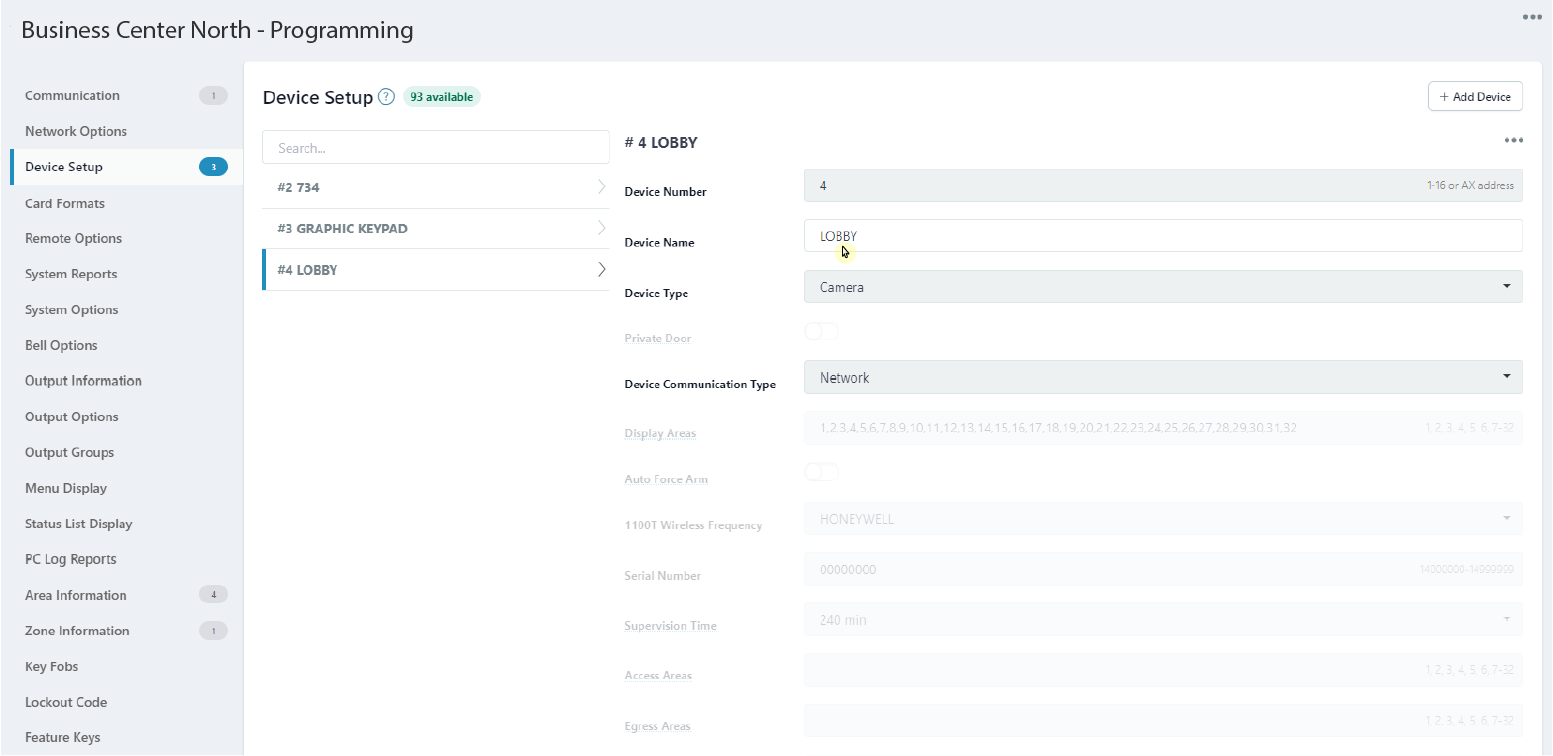Go to Network Options in the sidebar
The image size is (1553, 756).
(x=76, y=131)
